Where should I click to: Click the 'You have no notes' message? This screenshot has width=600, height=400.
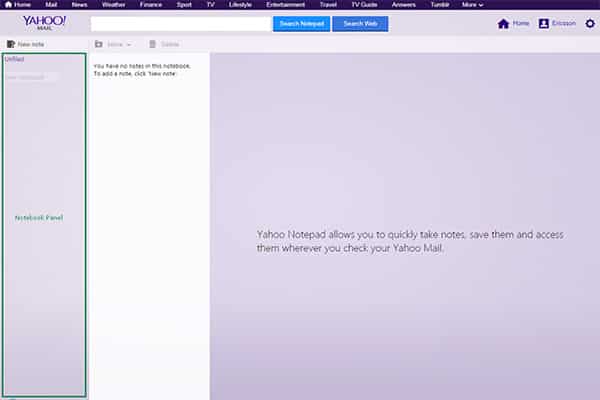pyautogui.click(x=142, y=70)
